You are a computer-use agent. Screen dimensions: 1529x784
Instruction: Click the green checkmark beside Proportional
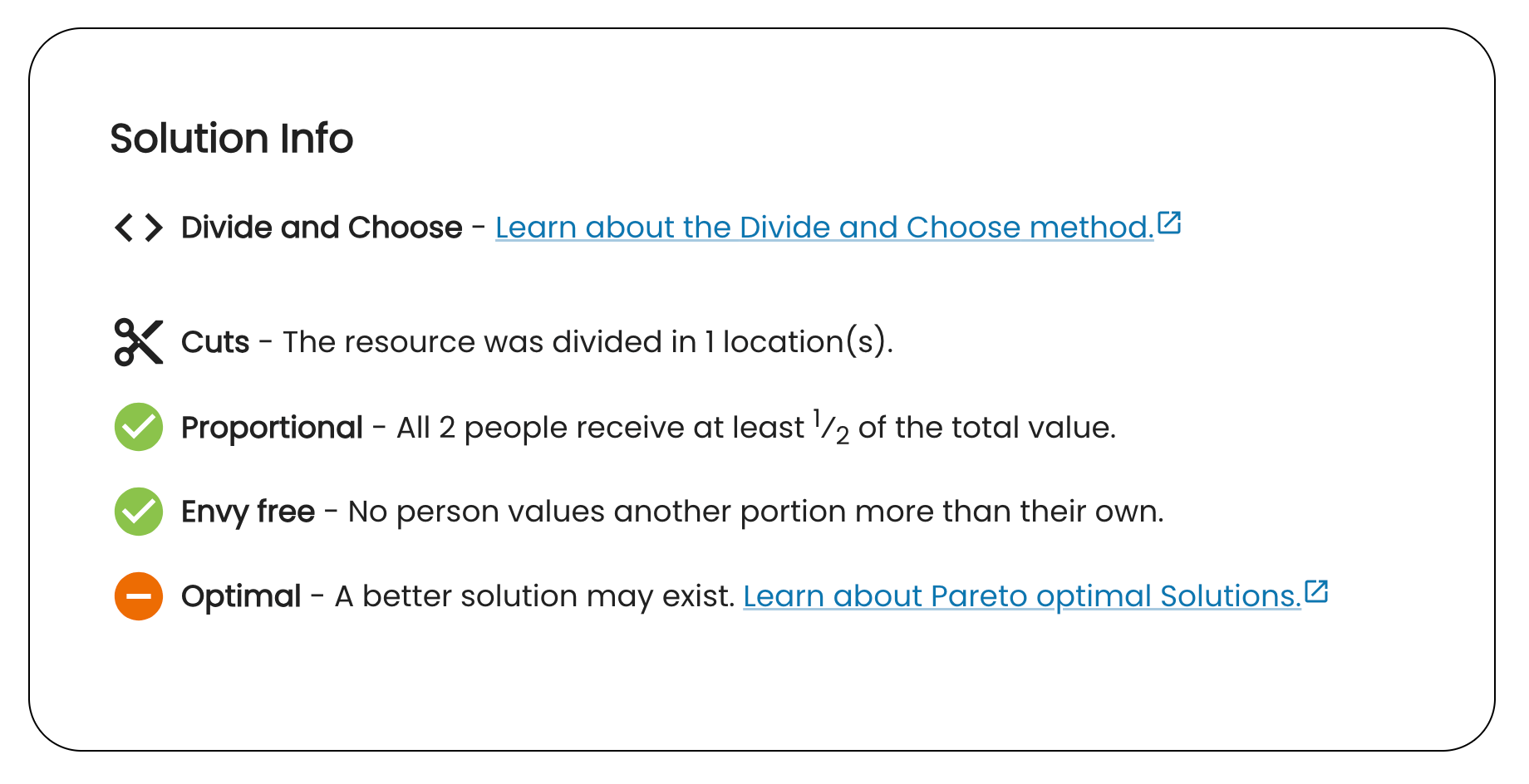point(139,427)
